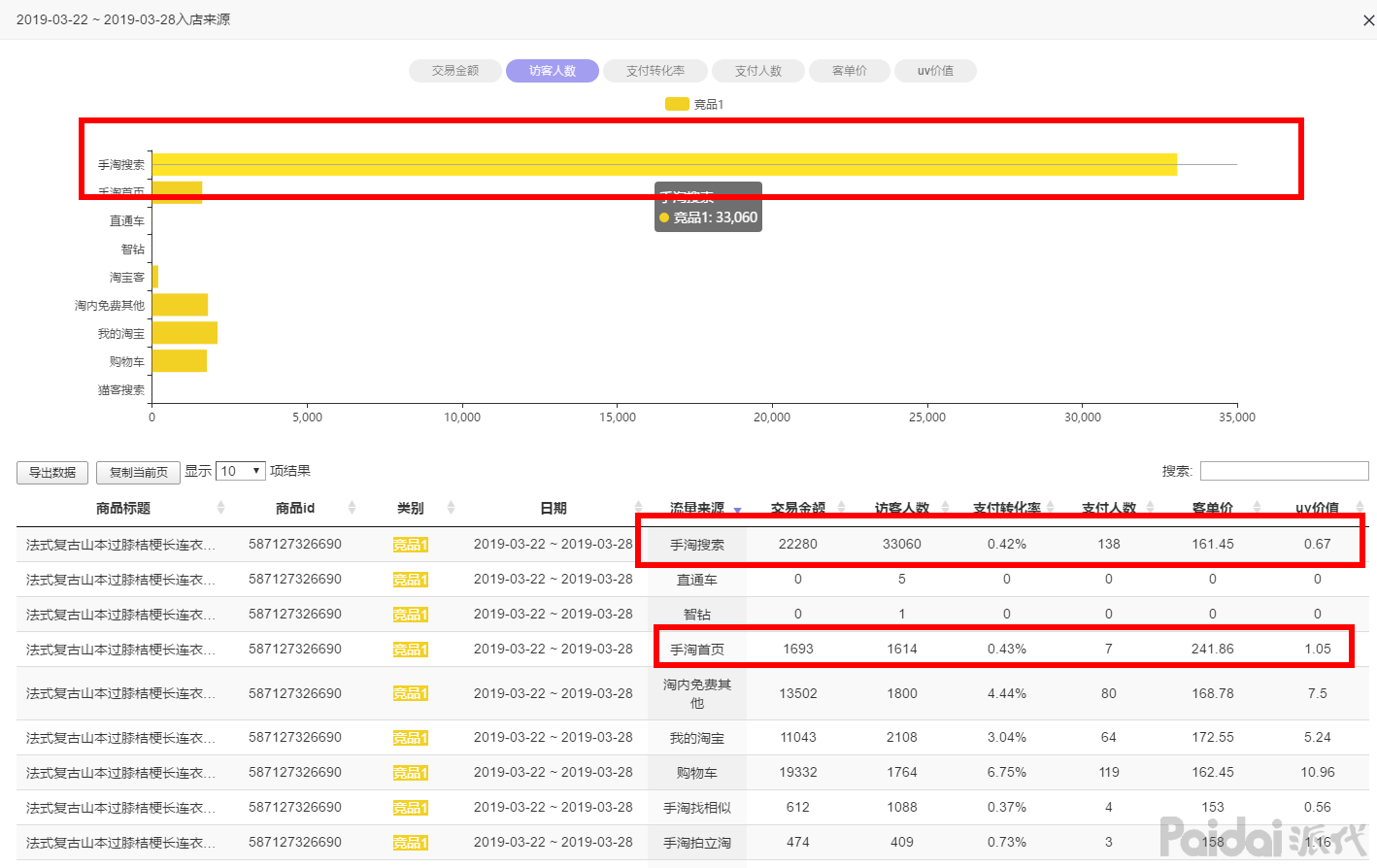Click the 购物车 bar in chart
Image resolution: width=1377 pixels, height=868 pixels.
click(180, 361)
